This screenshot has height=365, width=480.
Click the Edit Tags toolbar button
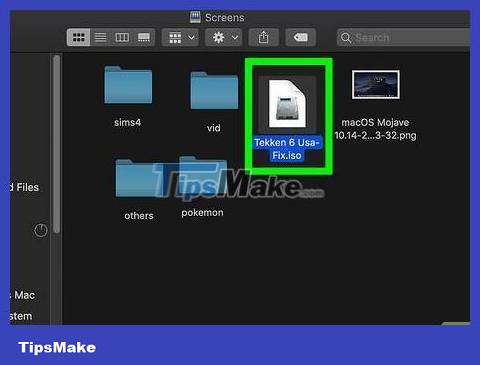point(301,37)
